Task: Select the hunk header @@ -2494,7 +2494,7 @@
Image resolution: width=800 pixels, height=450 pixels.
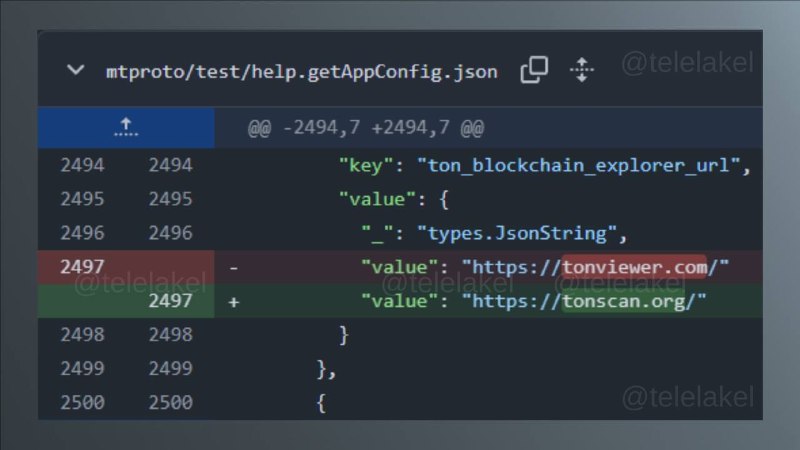Action: tap(366, 128)
